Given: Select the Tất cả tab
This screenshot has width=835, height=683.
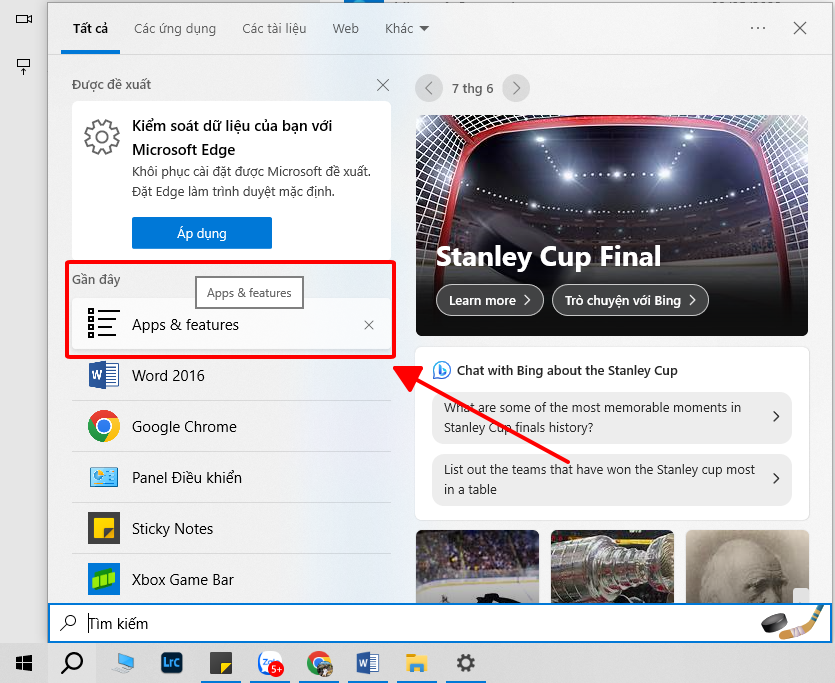Looking at the screenshot, I should pyautogui.click(x=91, y=28).
